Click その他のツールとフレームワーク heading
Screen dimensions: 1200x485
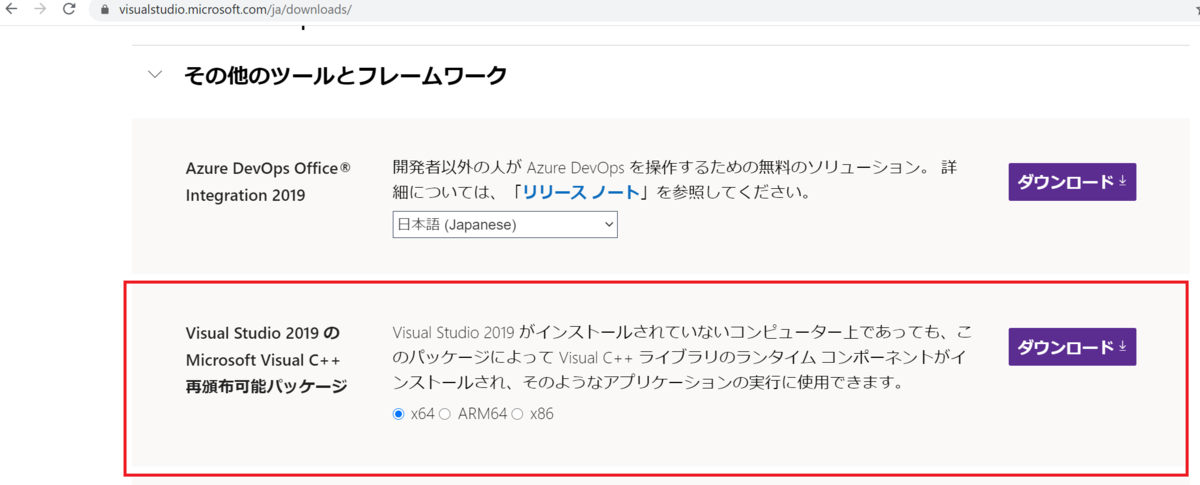click(x=345, y=75)
